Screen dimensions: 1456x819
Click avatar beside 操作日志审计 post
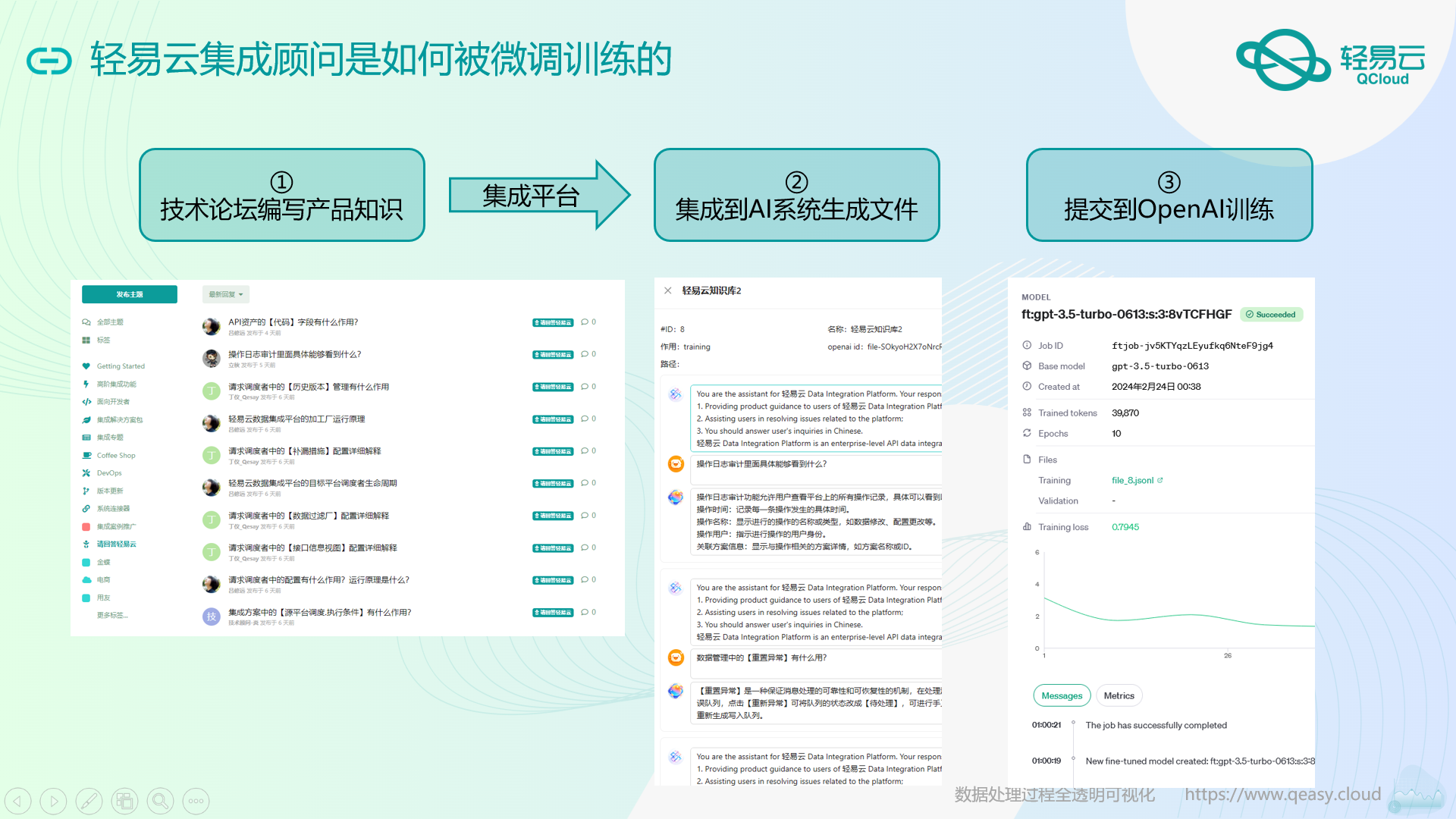pyautogui.click(x=212, y=358)
